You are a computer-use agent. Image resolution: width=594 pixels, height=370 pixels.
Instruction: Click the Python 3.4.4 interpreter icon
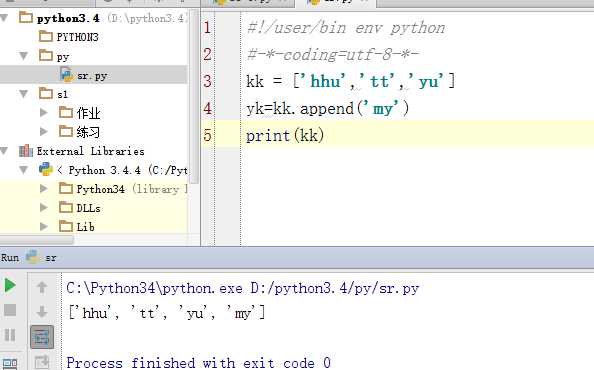46,169
